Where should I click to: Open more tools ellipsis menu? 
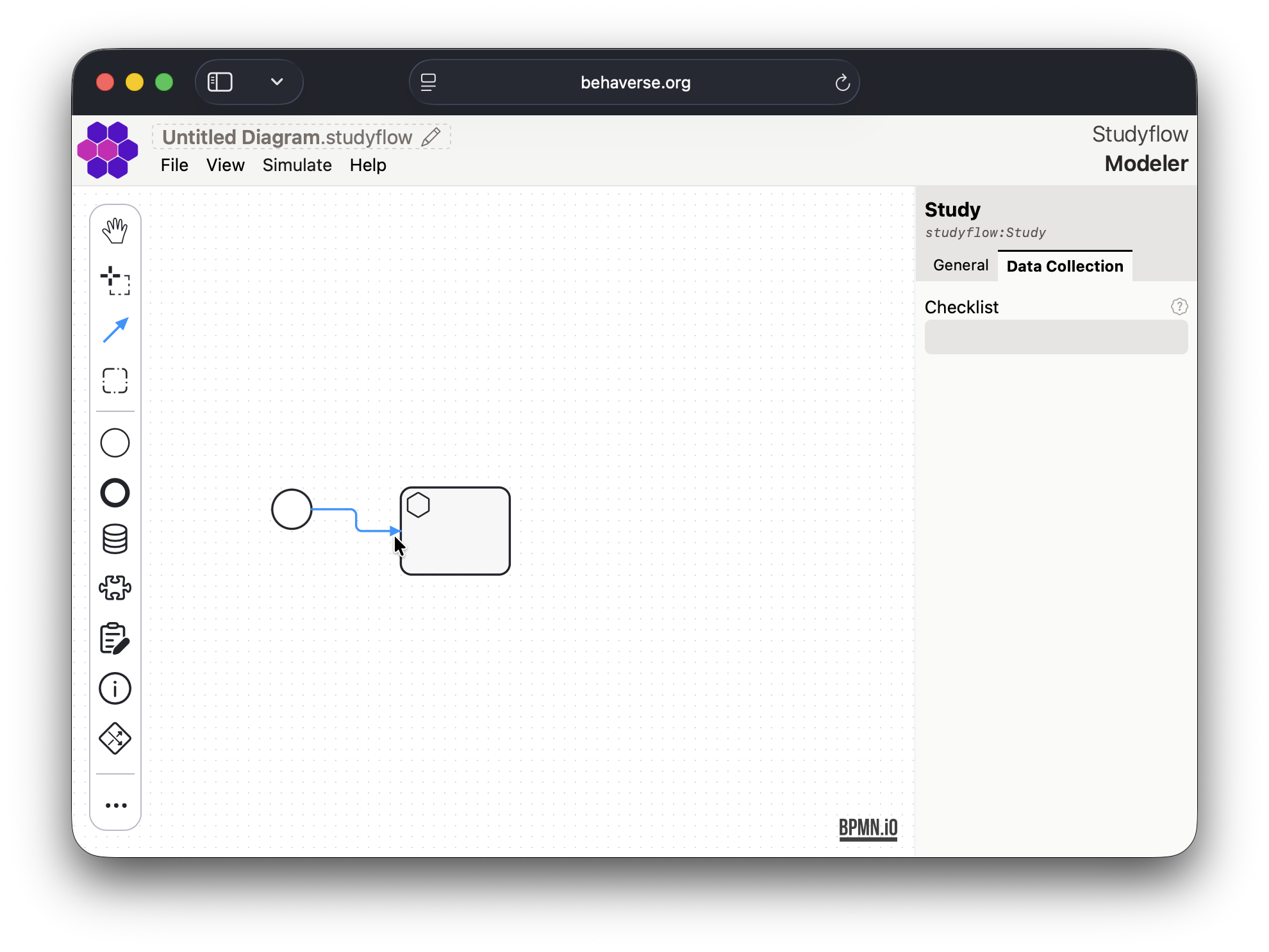point(115,805)
